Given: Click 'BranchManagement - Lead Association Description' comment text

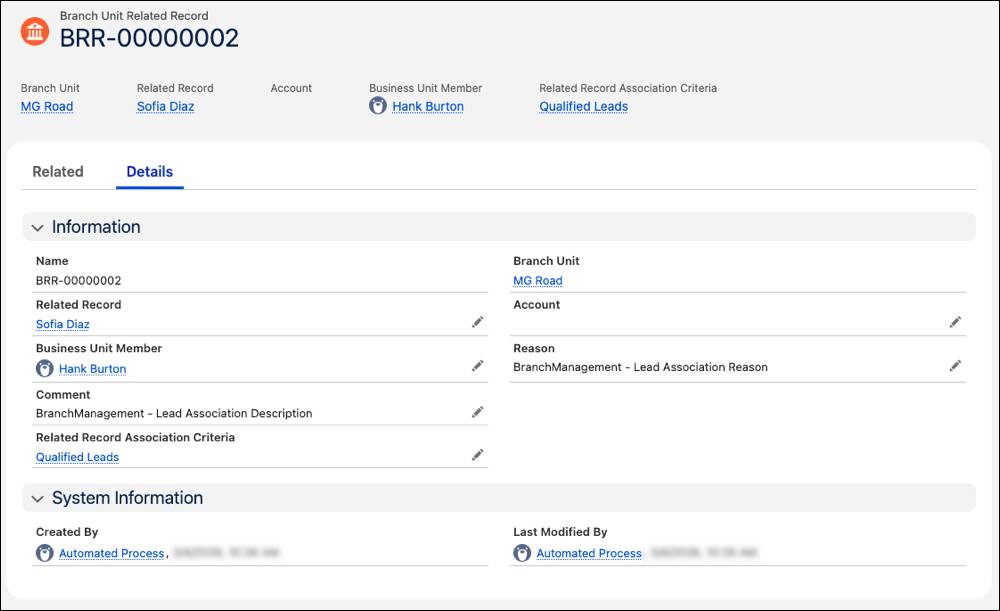Looking at the screenshot, I should tap(174, 413).
